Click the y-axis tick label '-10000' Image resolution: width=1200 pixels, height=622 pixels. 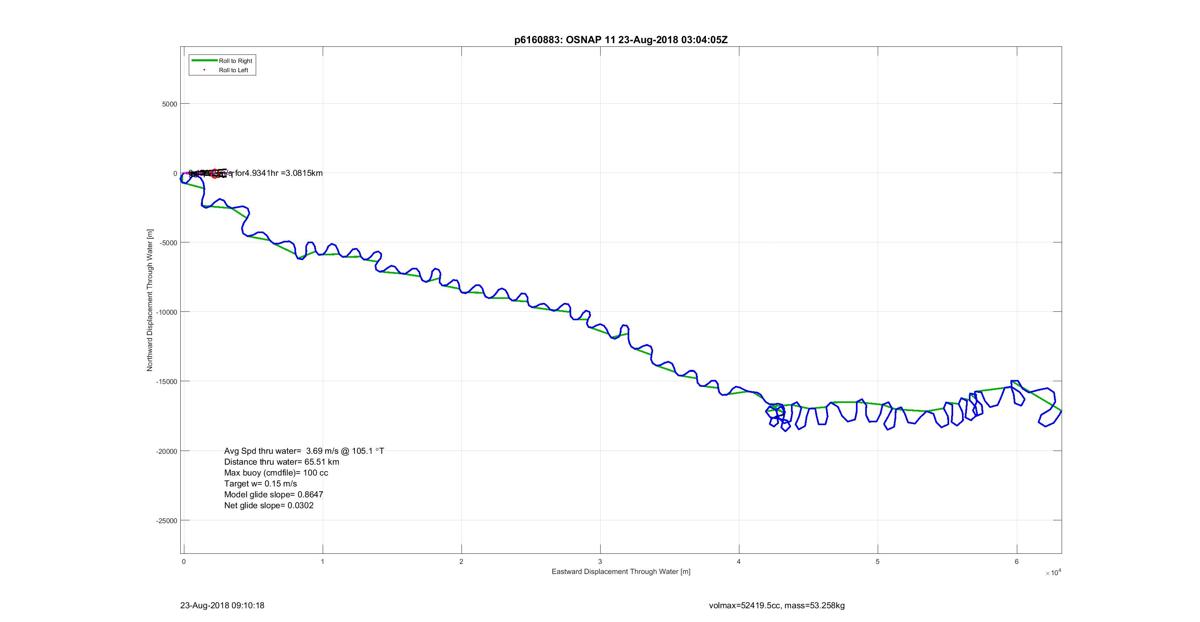(x=165, y=312)
